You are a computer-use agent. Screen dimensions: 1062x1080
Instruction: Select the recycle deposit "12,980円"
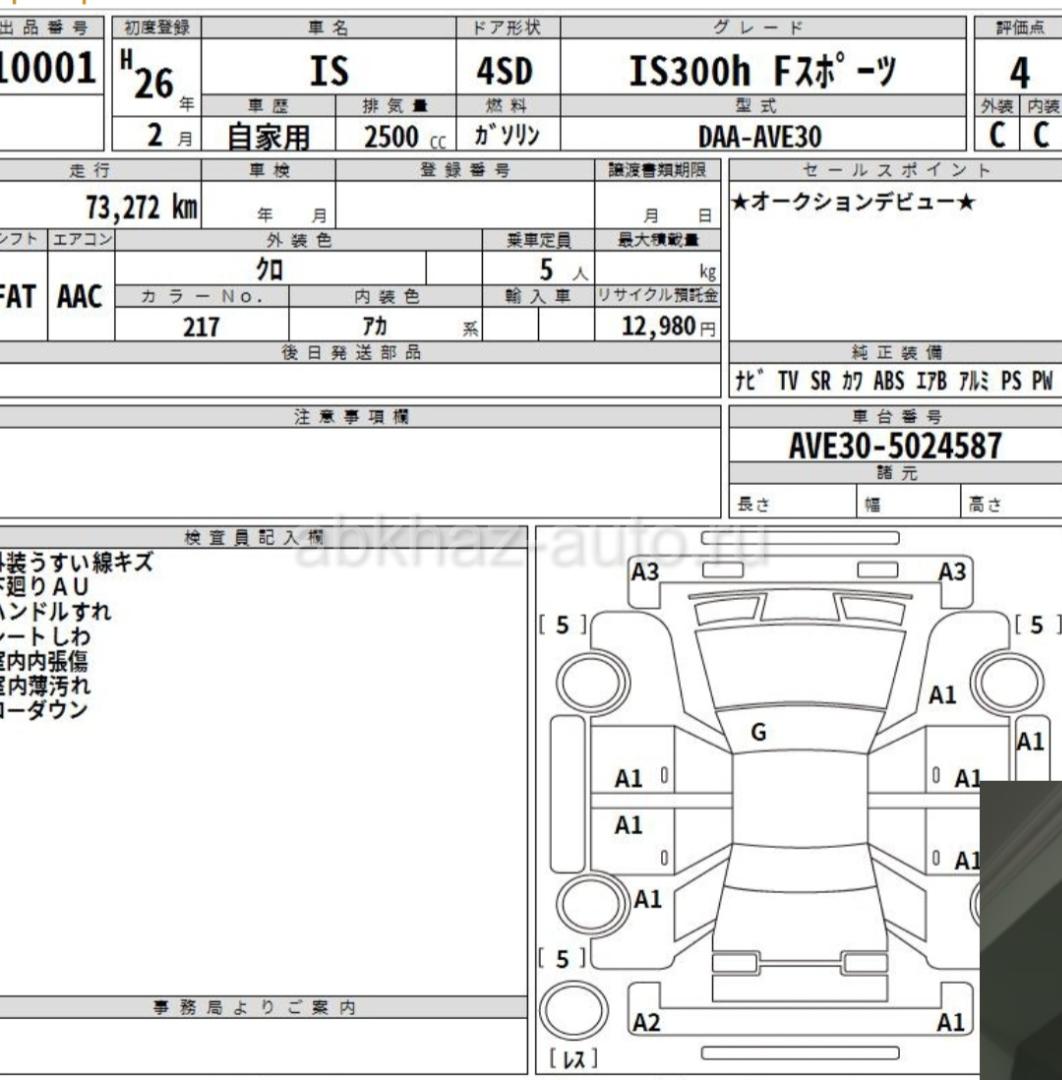[x=669, y=326]
